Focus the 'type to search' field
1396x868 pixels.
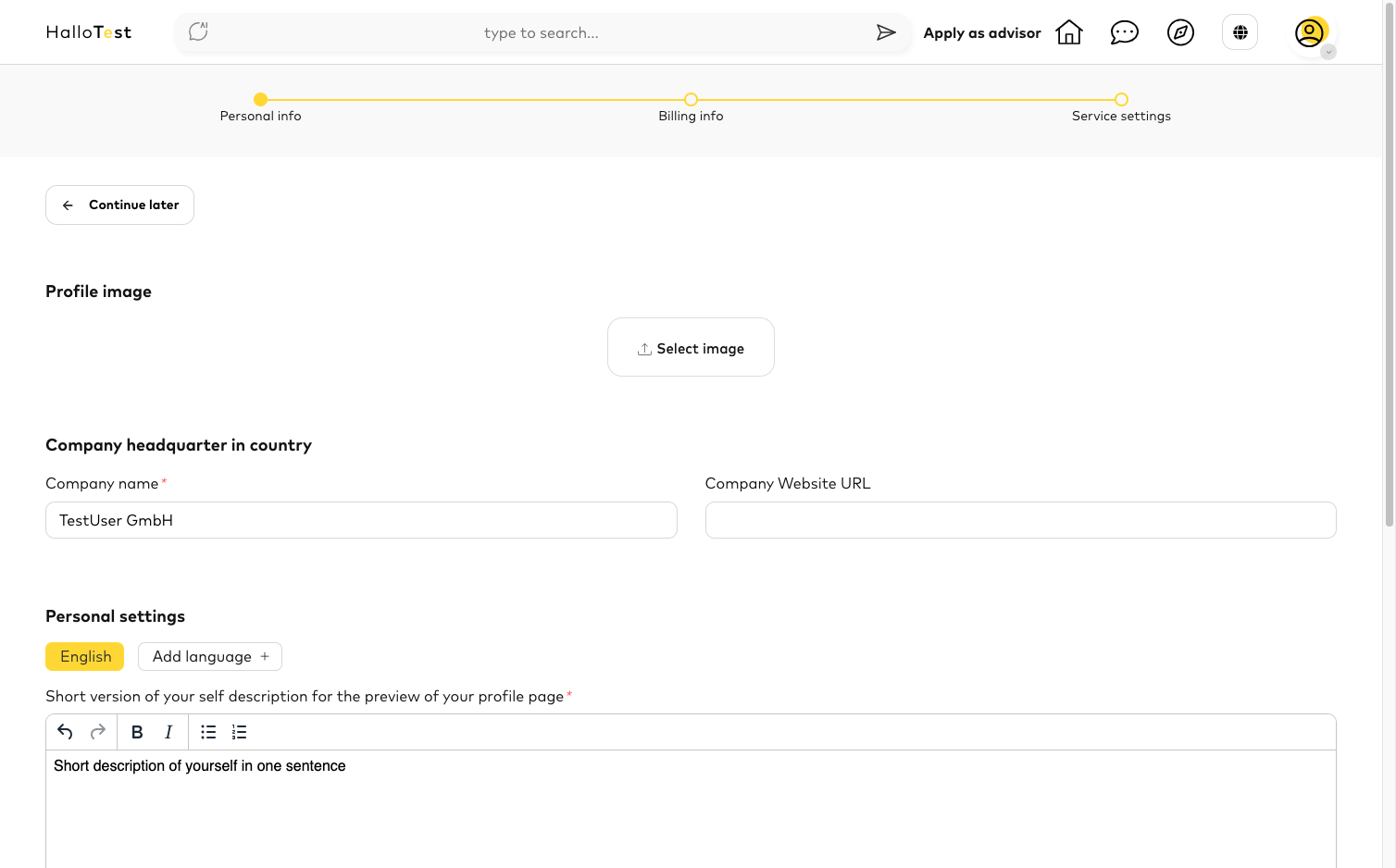[542, 32]
